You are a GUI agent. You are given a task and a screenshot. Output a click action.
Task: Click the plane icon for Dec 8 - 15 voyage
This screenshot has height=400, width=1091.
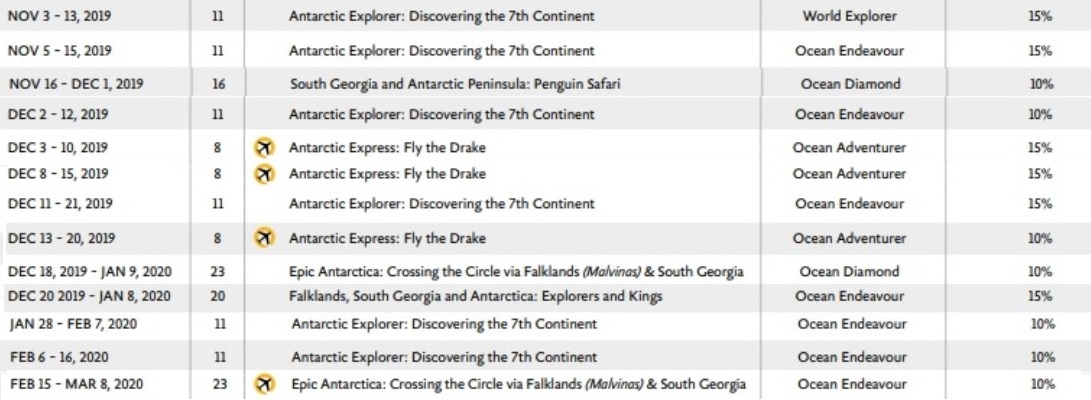pyautogui.click(x=263, y=174)
